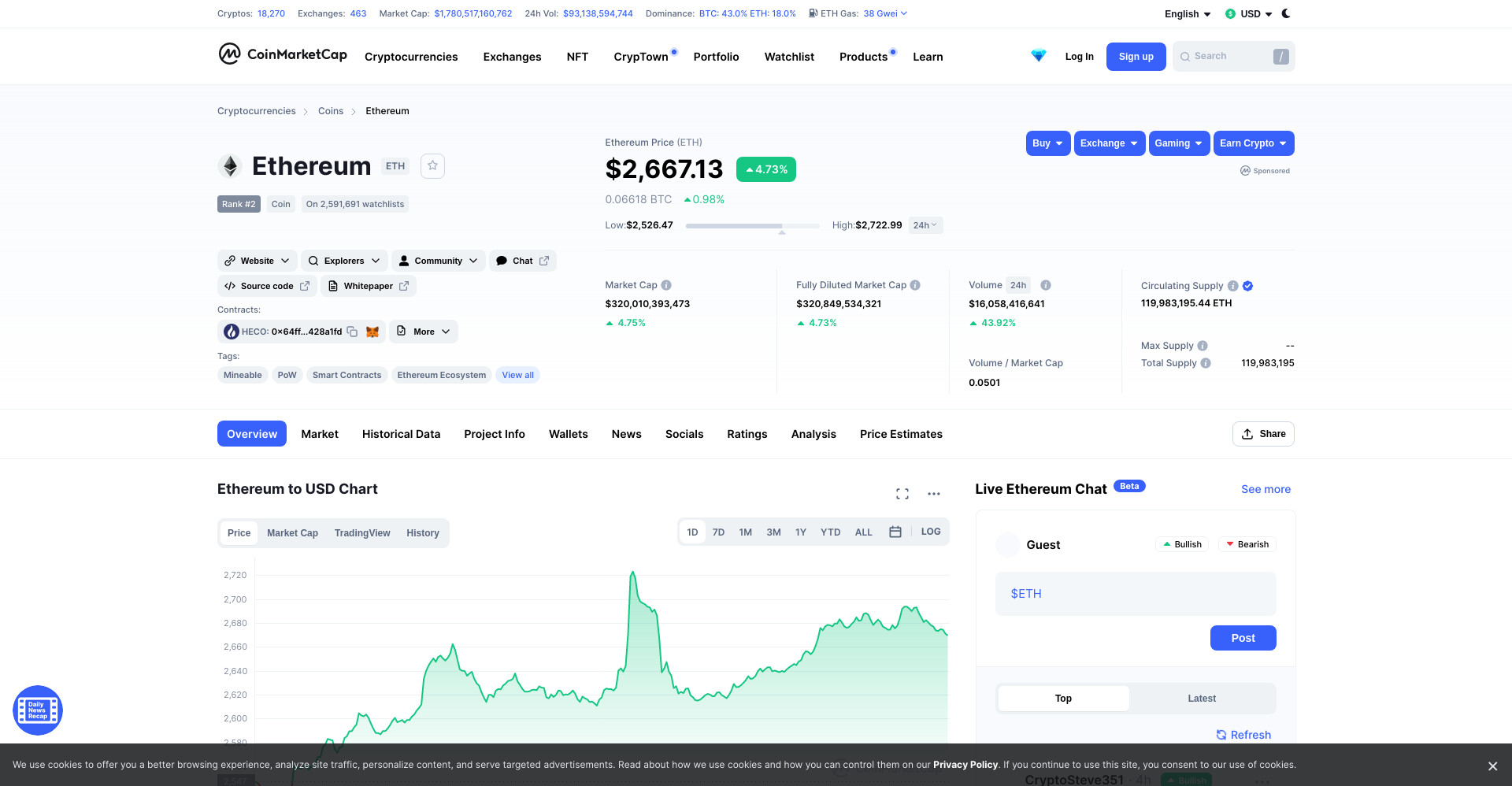This screenshot has width=1512, height=786.
Task: Open Max Supply info icon
Action: pyautogui.click(x=1203, y=346)
